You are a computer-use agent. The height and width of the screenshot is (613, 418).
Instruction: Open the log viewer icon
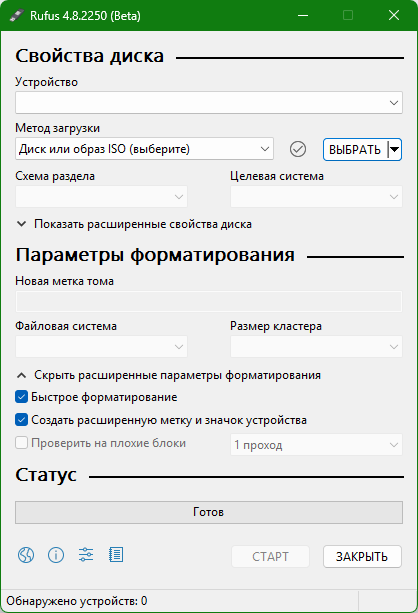click(116, 555)
